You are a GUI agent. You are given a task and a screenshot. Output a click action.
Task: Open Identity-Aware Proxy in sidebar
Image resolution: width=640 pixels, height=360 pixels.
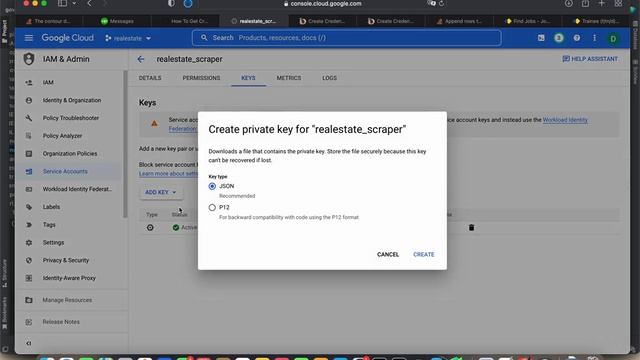[70, 278]
